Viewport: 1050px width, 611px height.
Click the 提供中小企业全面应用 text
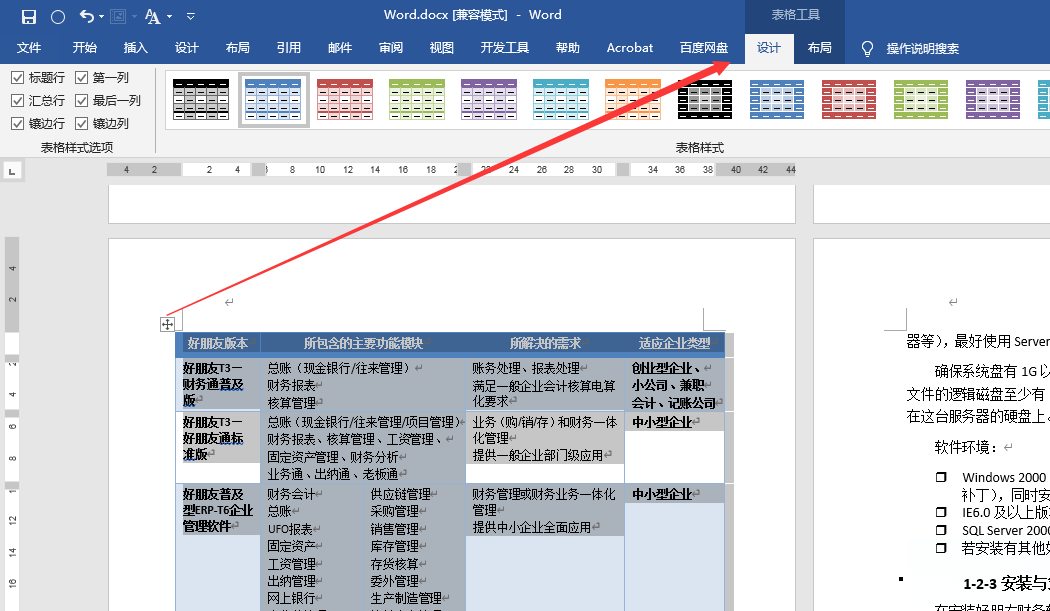532,527
